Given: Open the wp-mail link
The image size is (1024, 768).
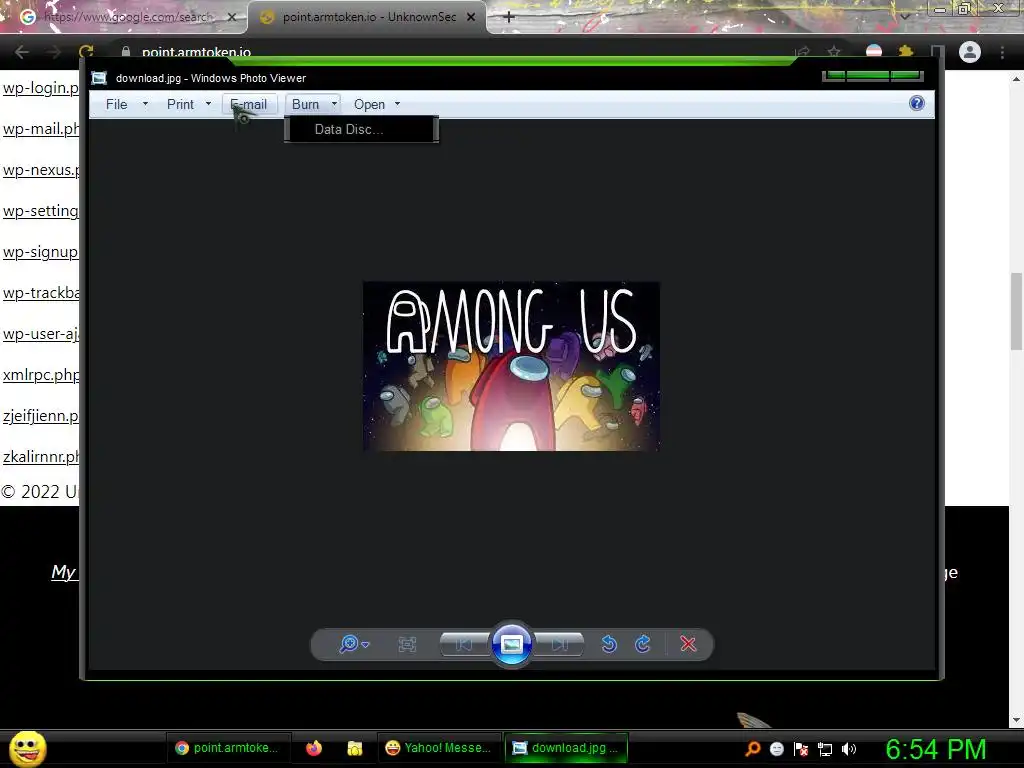Looking at the screenshot, I should click(40, 129).
